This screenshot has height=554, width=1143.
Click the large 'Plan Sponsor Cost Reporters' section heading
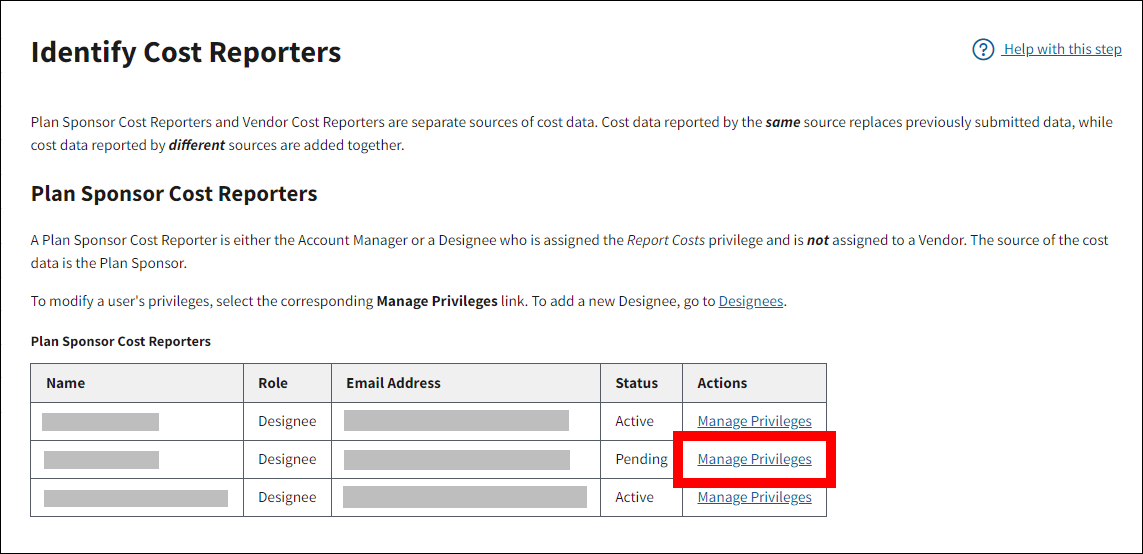pyautogui.click(x=174, y=194)
